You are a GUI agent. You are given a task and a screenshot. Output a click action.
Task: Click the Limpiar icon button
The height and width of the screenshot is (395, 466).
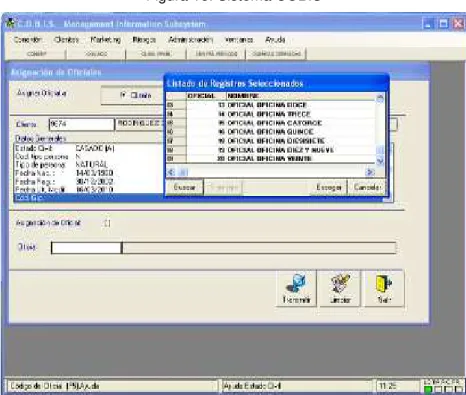point(340,288)
